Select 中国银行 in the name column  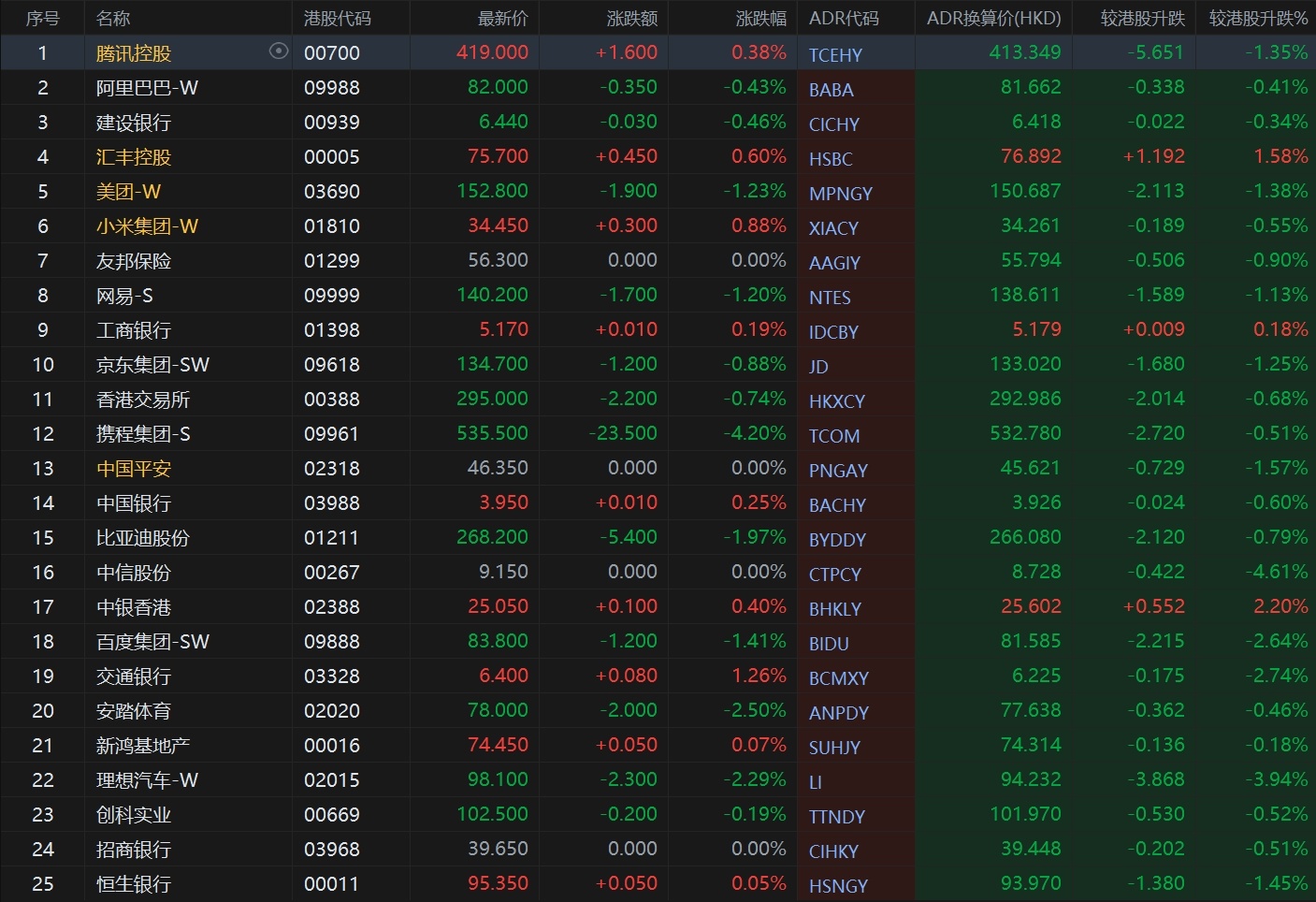point(134,503)
